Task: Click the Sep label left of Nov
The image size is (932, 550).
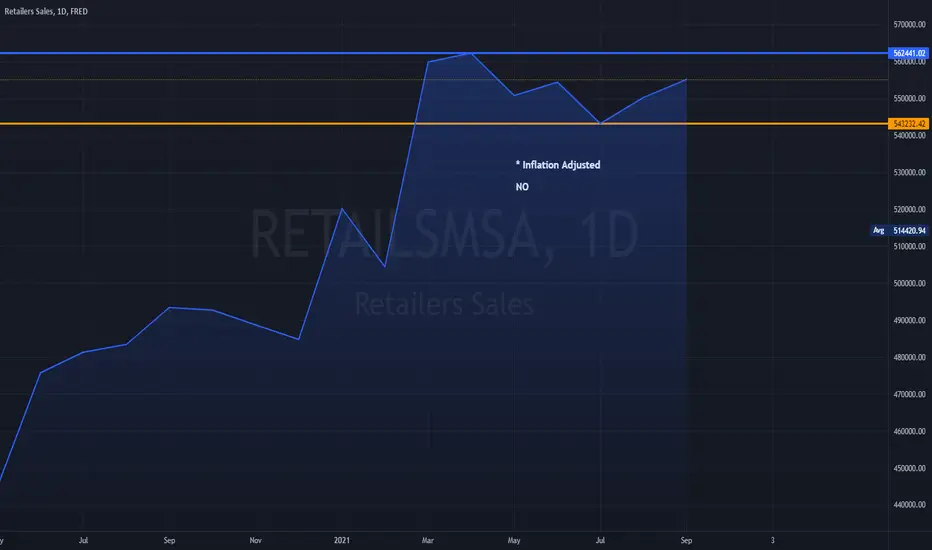Action: (169, 540)
